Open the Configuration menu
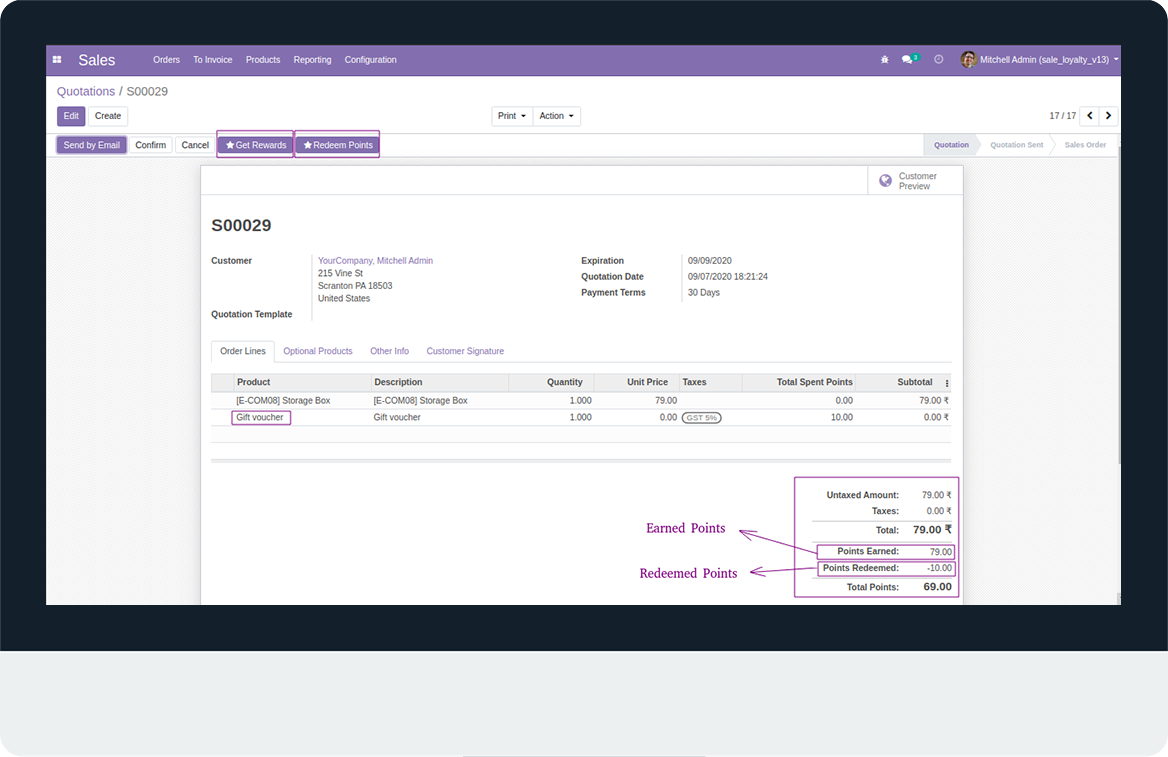1168x757 pixels. [x=370, y=60]
